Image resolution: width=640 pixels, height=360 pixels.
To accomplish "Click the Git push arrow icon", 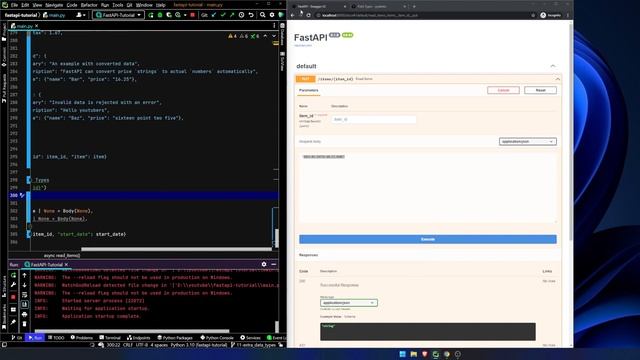I will coord(232,15).
